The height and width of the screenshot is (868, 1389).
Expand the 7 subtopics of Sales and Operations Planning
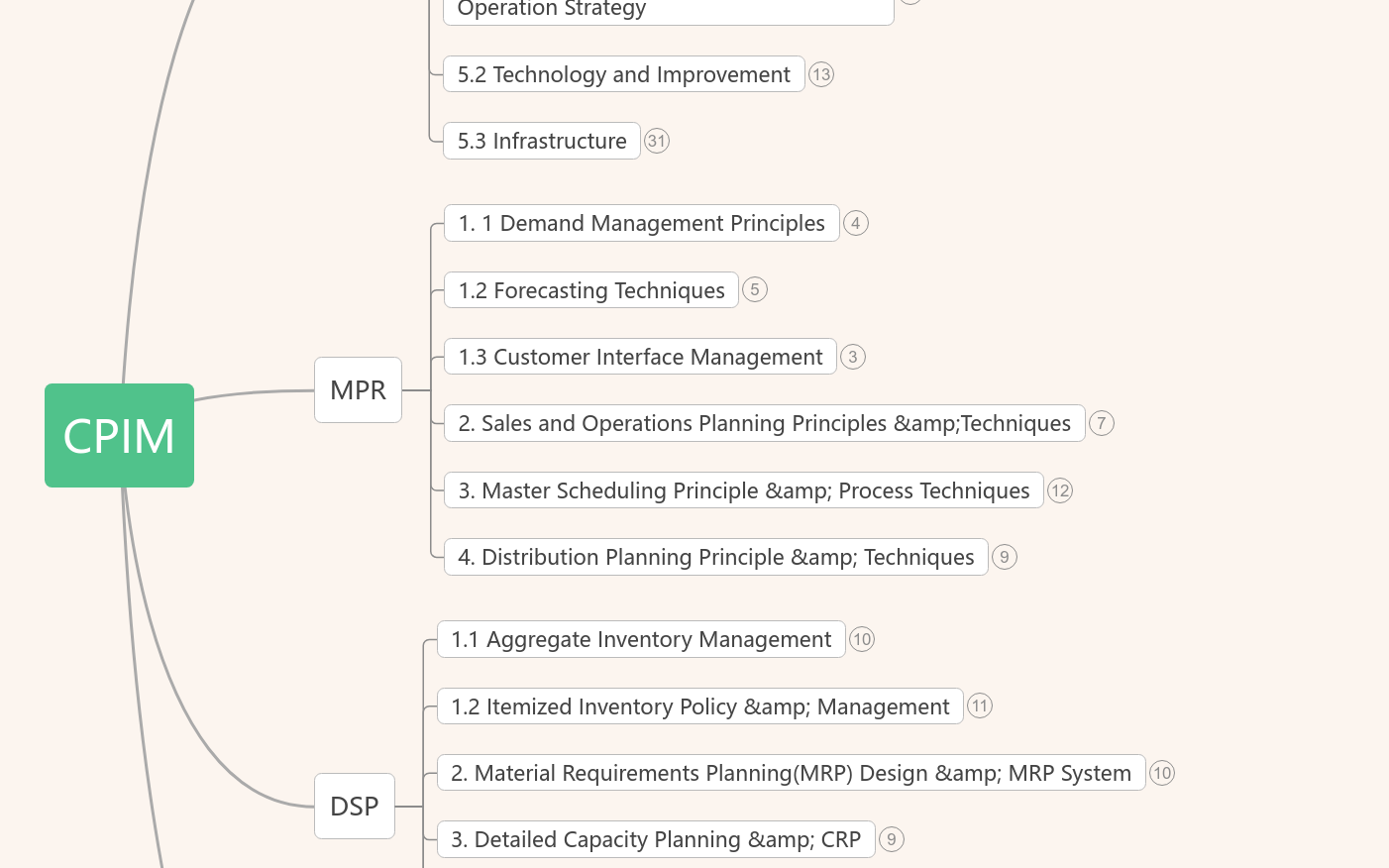(1102, 424)
